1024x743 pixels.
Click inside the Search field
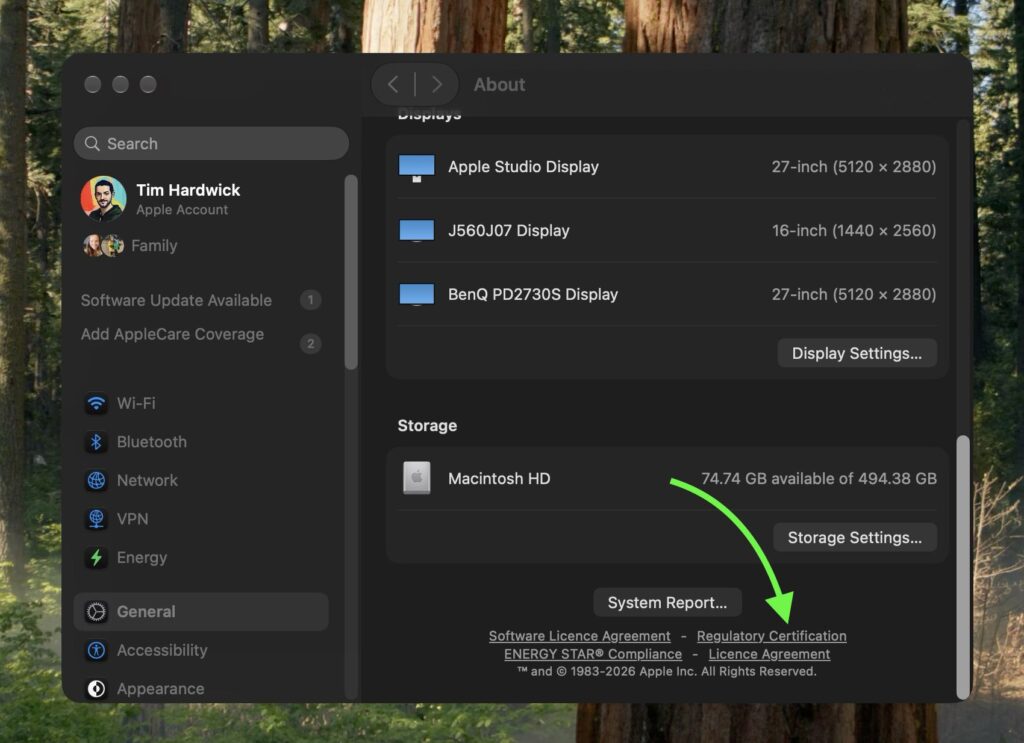[211, 144]
